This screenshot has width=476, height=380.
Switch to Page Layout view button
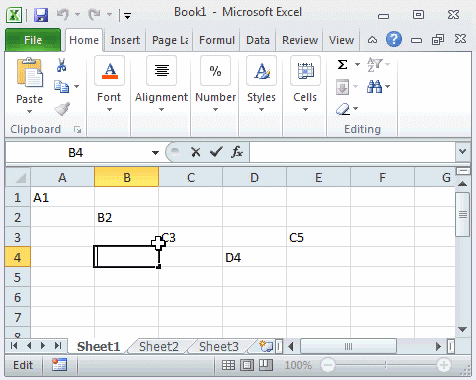tap(247, 365)
